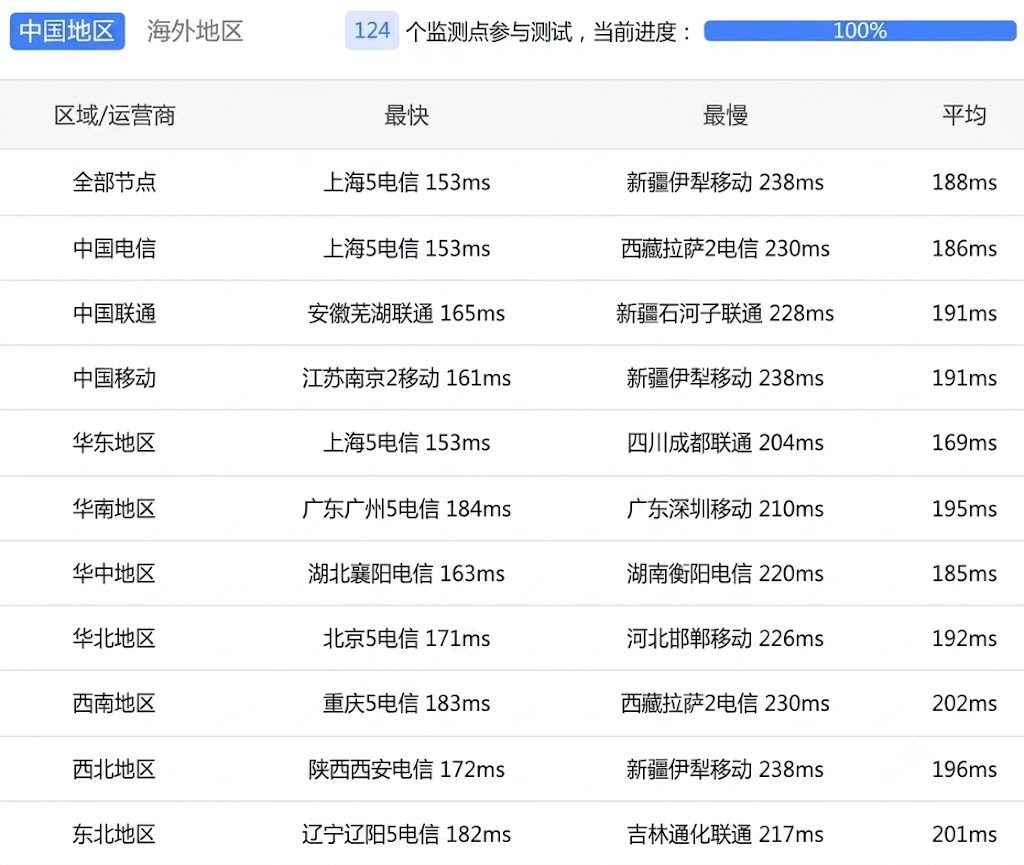
Task: Click 新疆石河子联通 228ms cell
Action: pyautogui.click(x=725, y=313)
